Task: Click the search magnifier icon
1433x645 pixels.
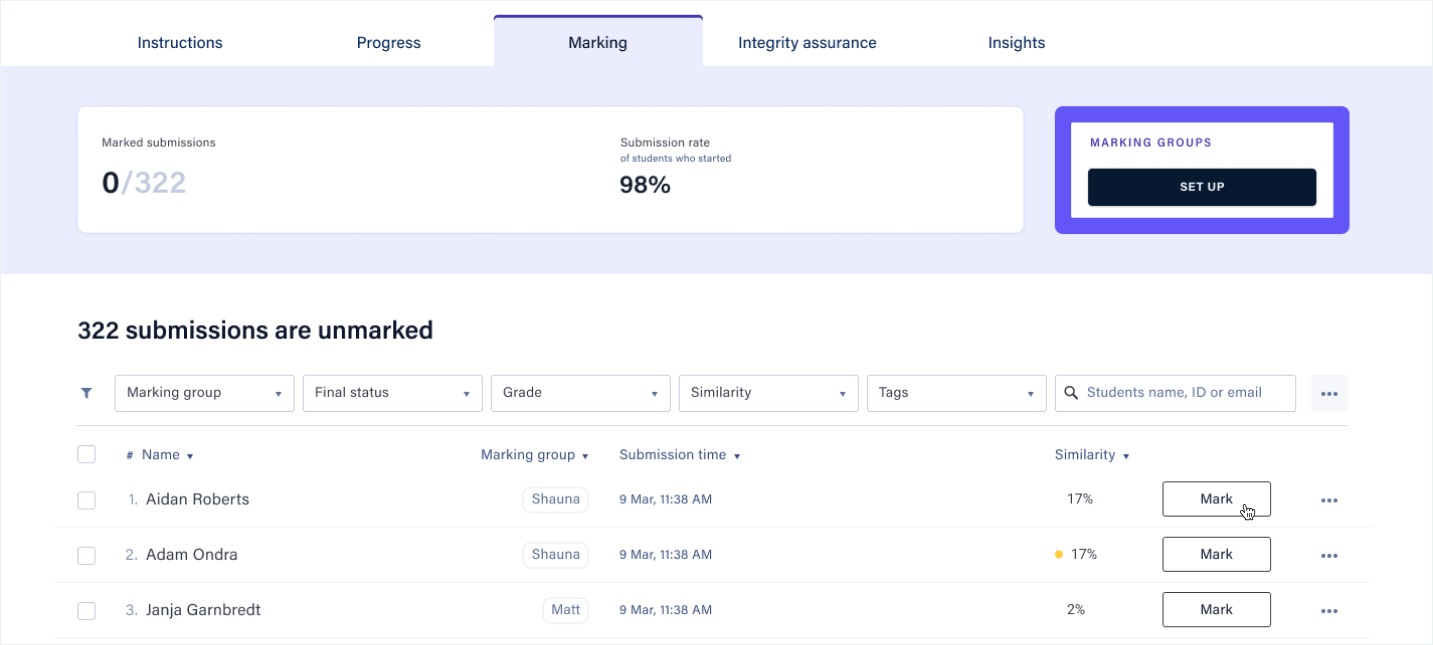Action: [1072, 392]
